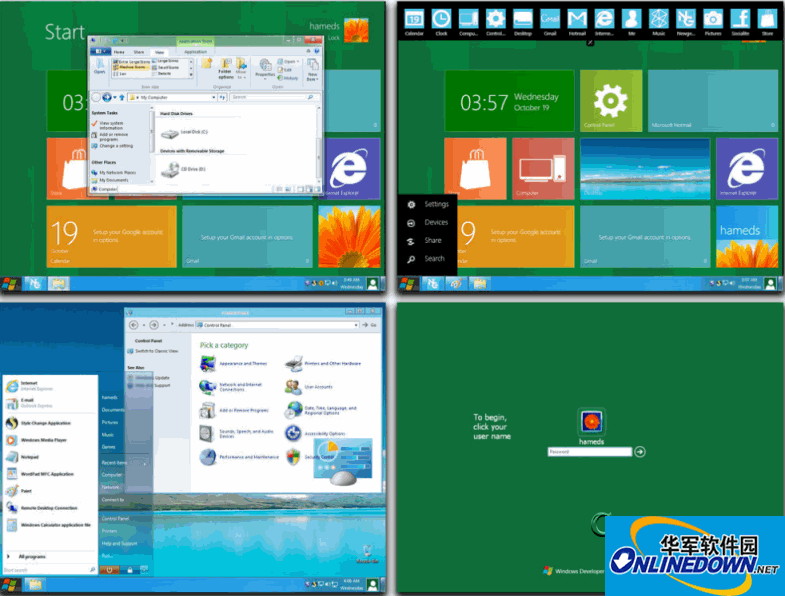Viewport: 785px width, 596px height.
Task: Launch Windows Media Player from the Start menu
Action: point(36,440)
